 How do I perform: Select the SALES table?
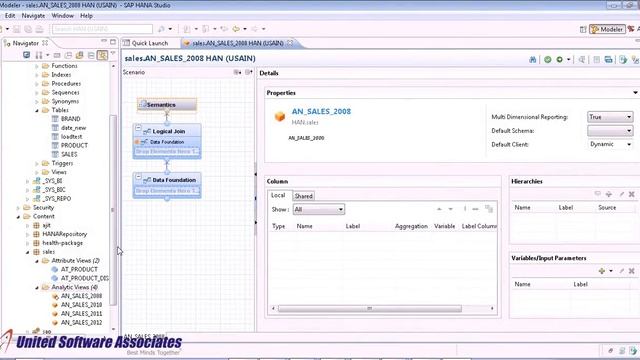[x=69, y=154]
